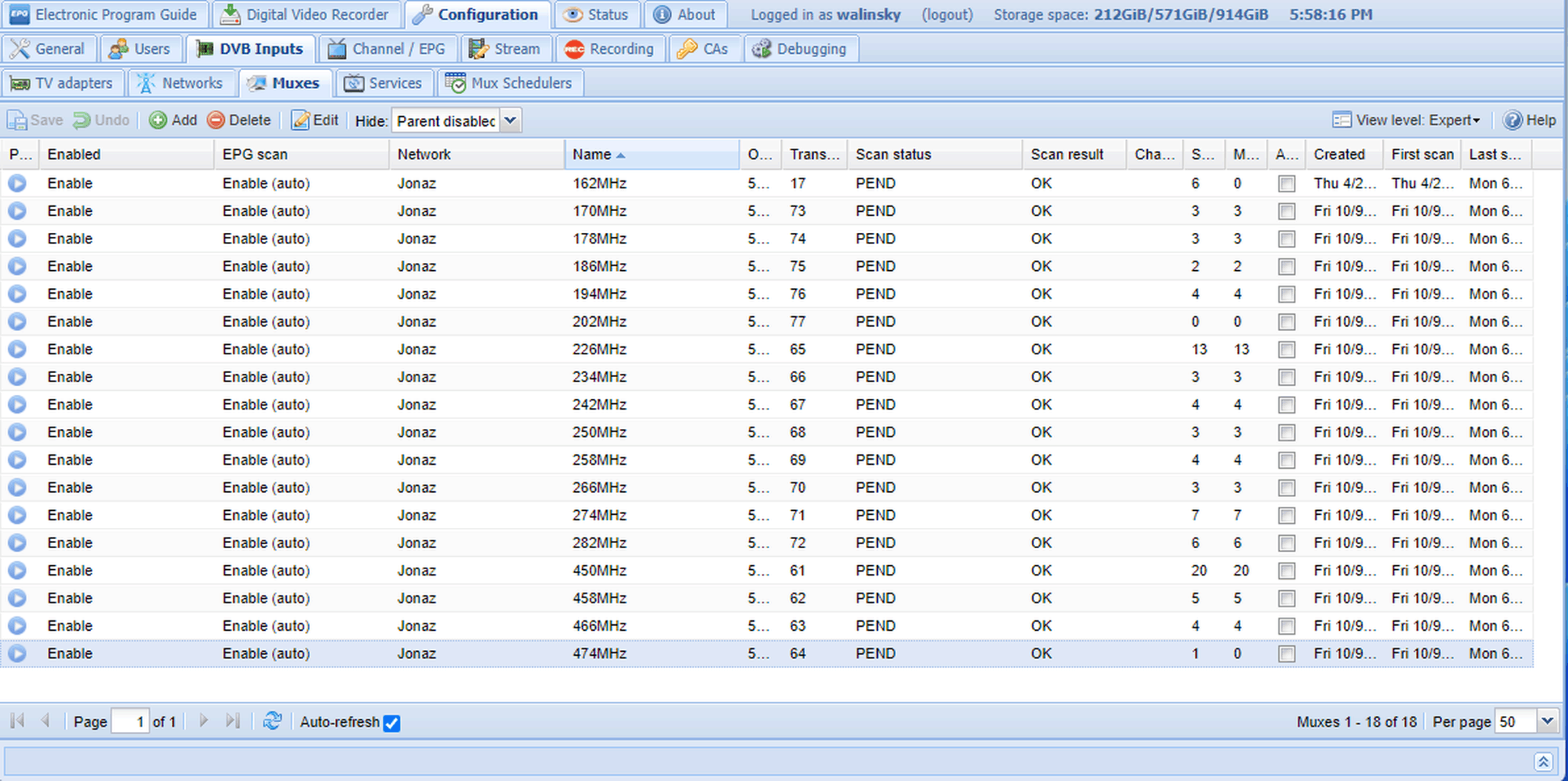Screen dimensions: 1568x781
Task: Switch to the Networks sub-tab
Action: pyautogui.click(x=182, y=83)
